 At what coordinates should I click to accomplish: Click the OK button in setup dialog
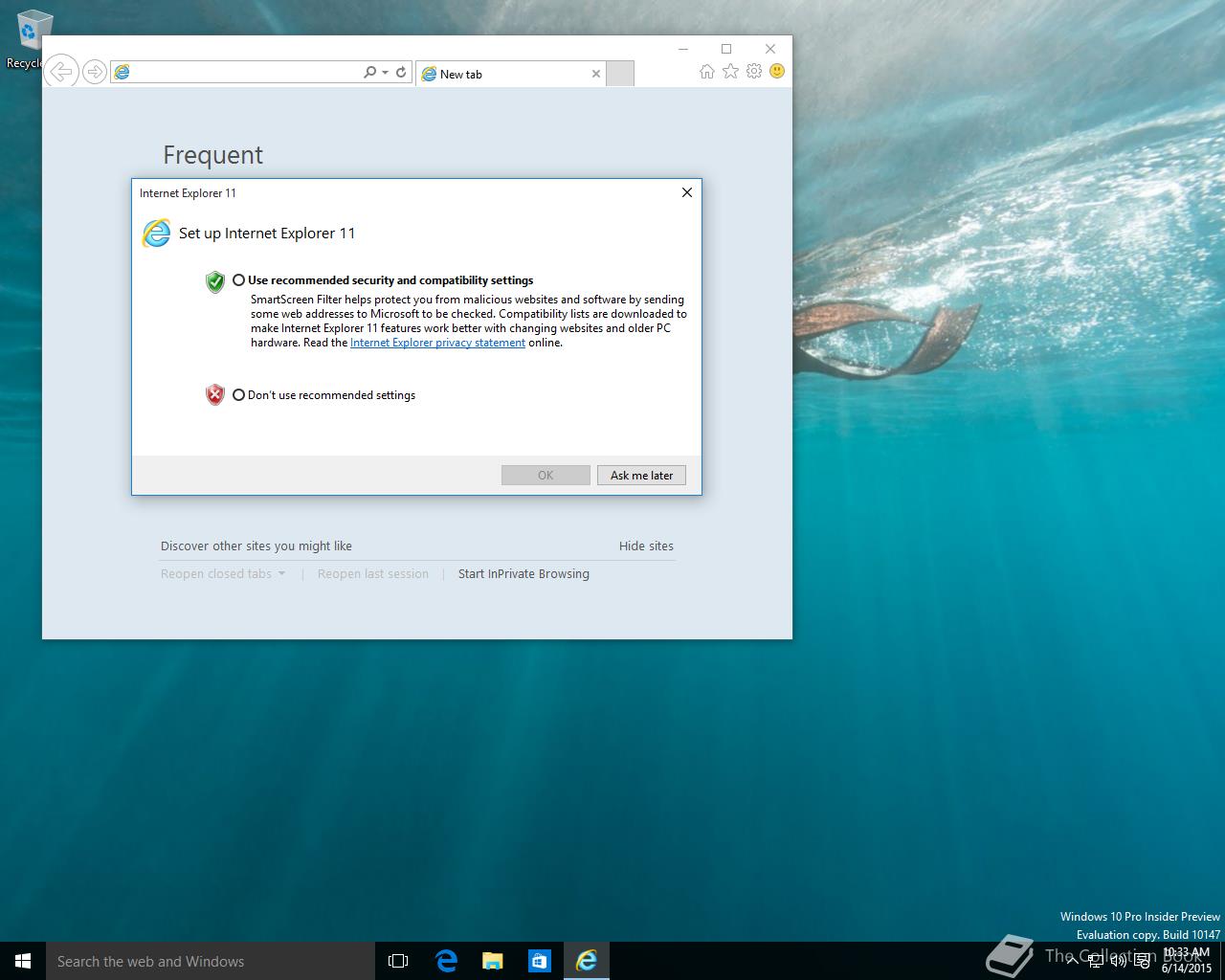[546, 476]
